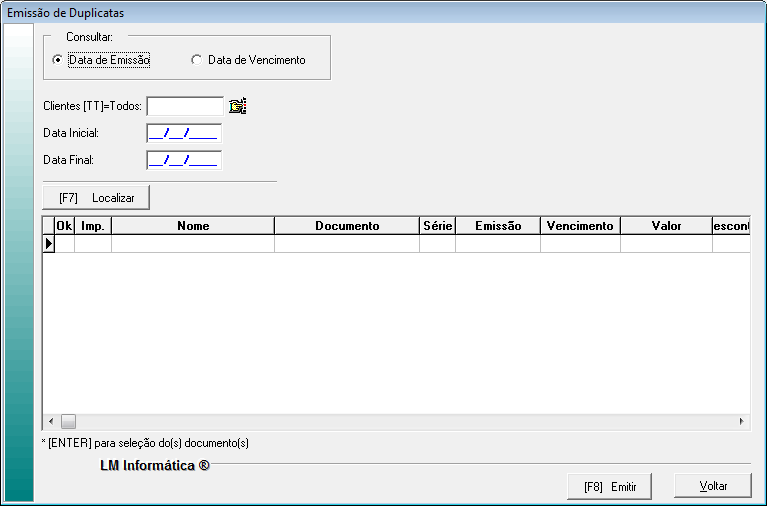Click the Série column header
The height and width of the screenshot is (506, 767).
point(437,226)
